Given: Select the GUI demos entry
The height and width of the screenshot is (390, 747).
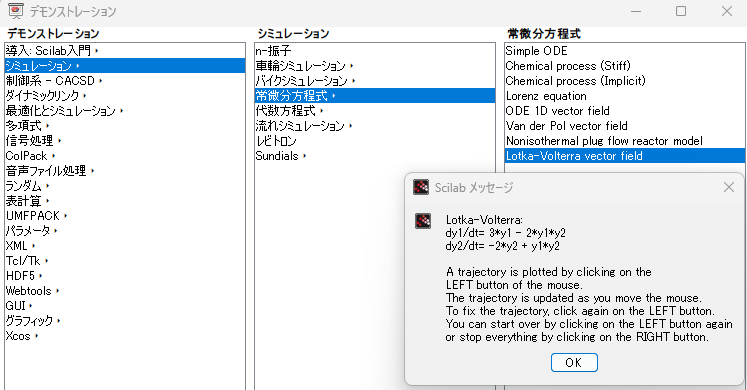Looking at the screenshot, I should click(x=125, y=306).
